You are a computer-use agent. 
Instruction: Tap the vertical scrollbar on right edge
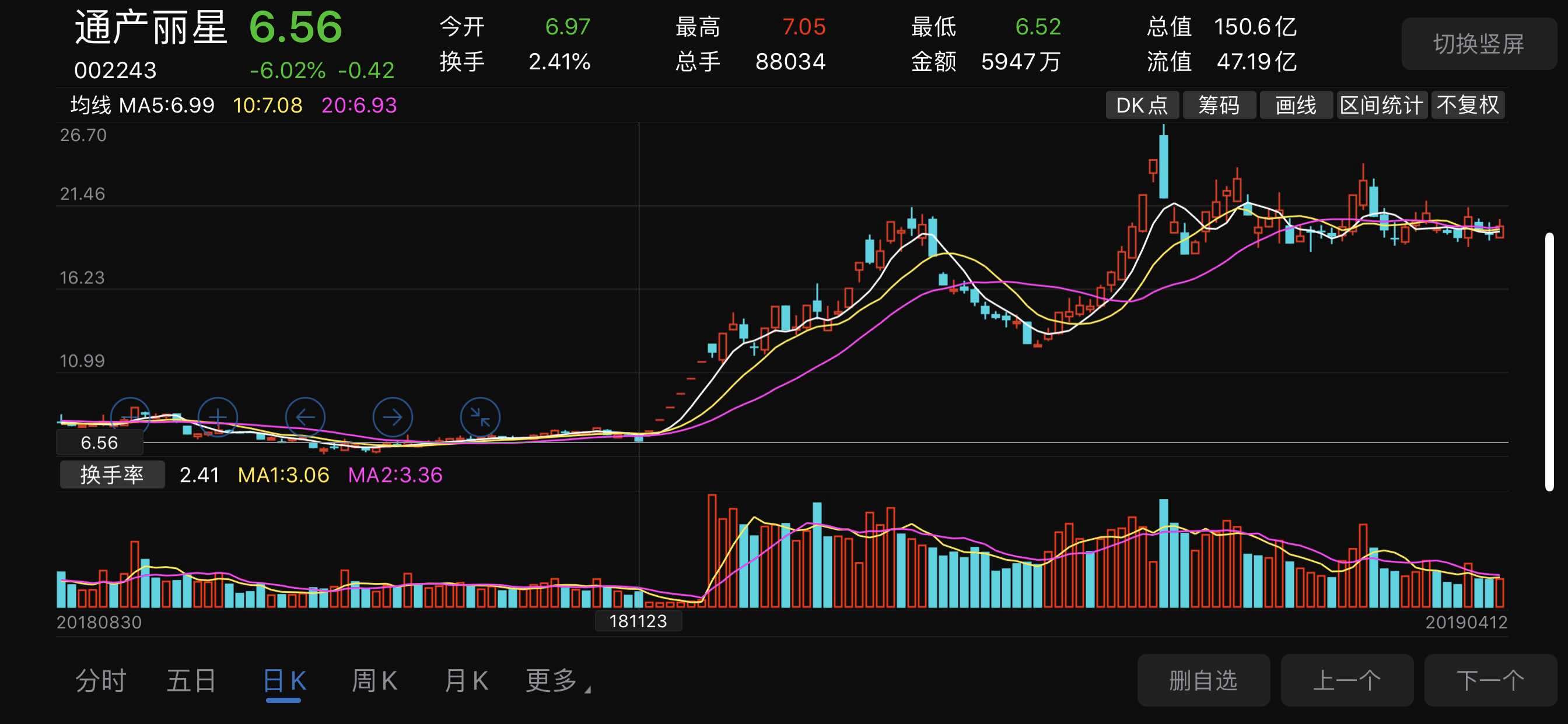tap(1549, 361)
